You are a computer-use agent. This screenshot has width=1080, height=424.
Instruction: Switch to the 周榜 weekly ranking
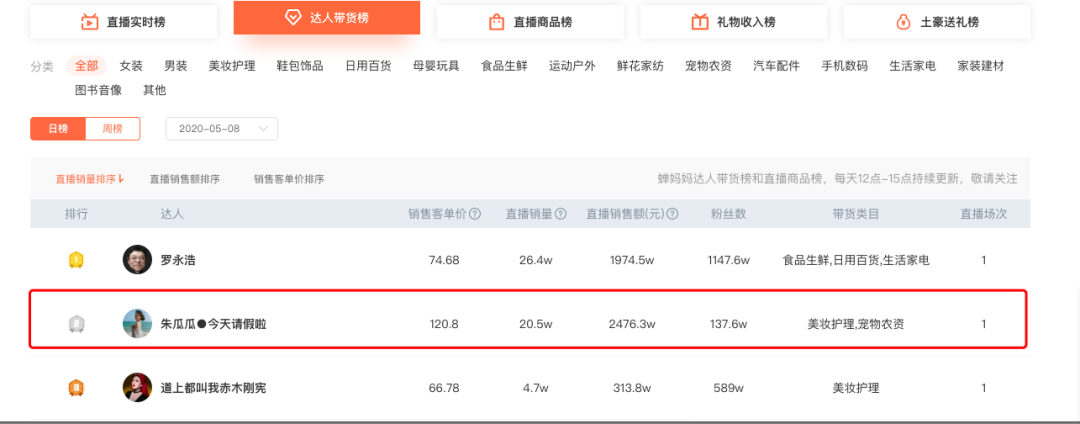pos(112,129)
